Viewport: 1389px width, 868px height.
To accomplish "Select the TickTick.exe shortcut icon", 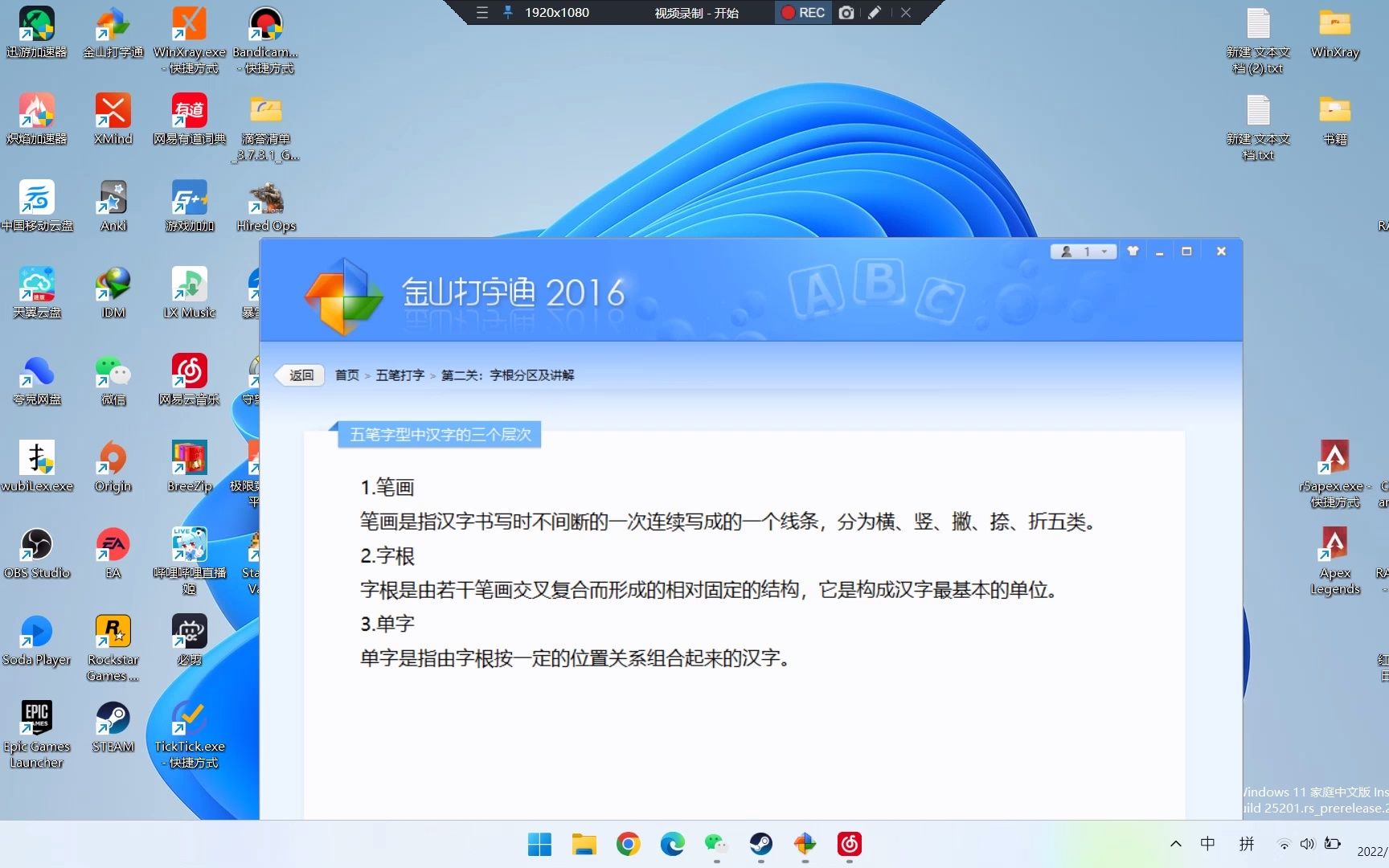I will pos(190,735).
